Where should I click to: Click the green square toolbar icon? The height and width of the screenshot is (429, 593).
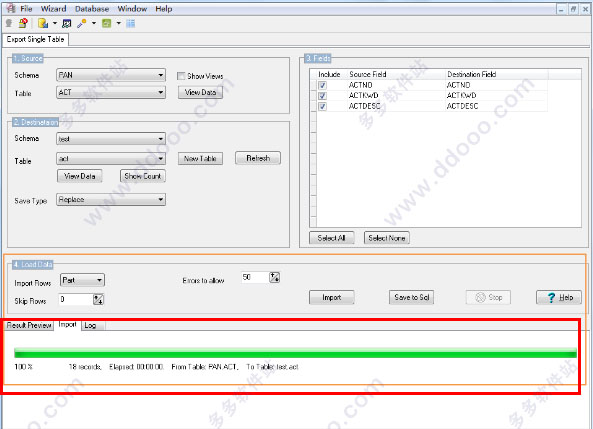coord(107,23)
